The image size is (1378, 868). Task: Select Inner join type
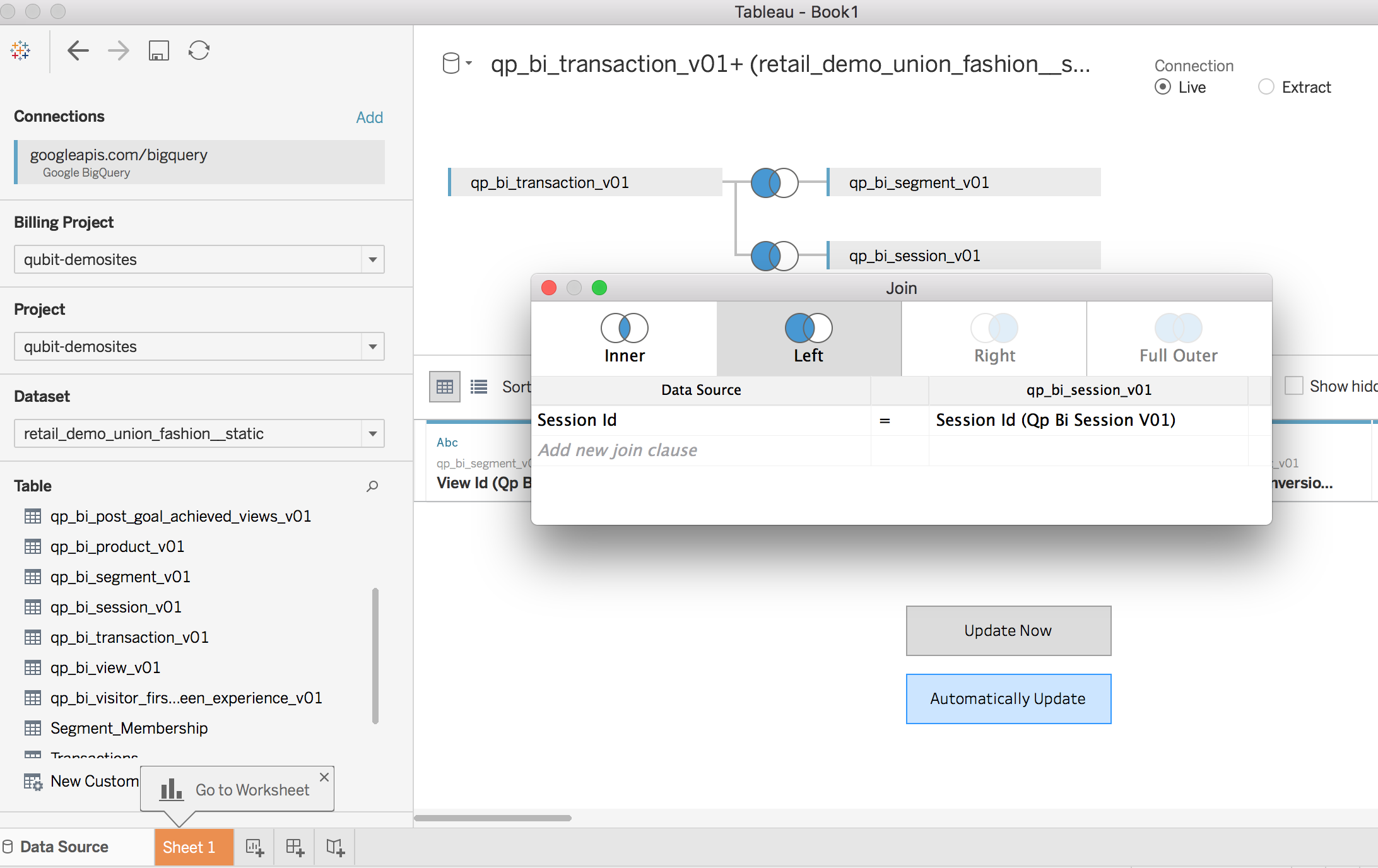click(x=624, y=339)
